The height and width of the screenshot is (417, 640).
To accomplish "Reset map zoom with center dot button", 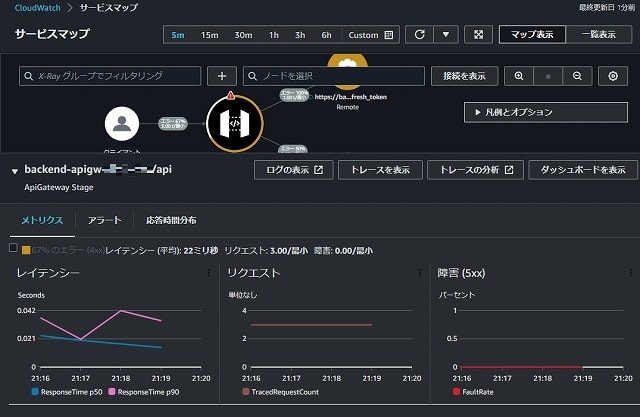I will coord(548,76).
